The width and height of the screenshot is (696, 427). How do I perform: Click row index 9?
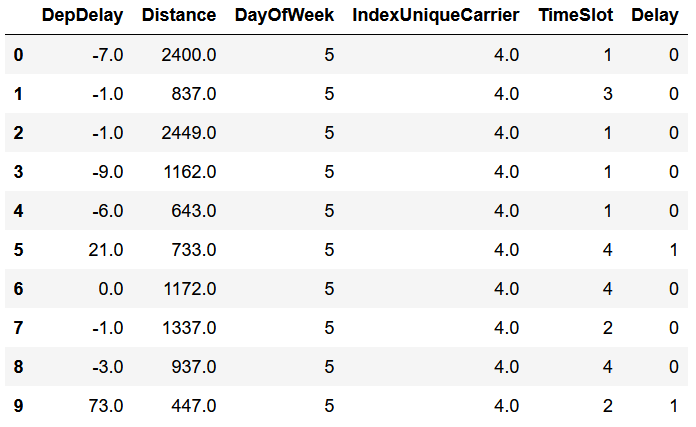pyautogui.click(x=18, y=406)
